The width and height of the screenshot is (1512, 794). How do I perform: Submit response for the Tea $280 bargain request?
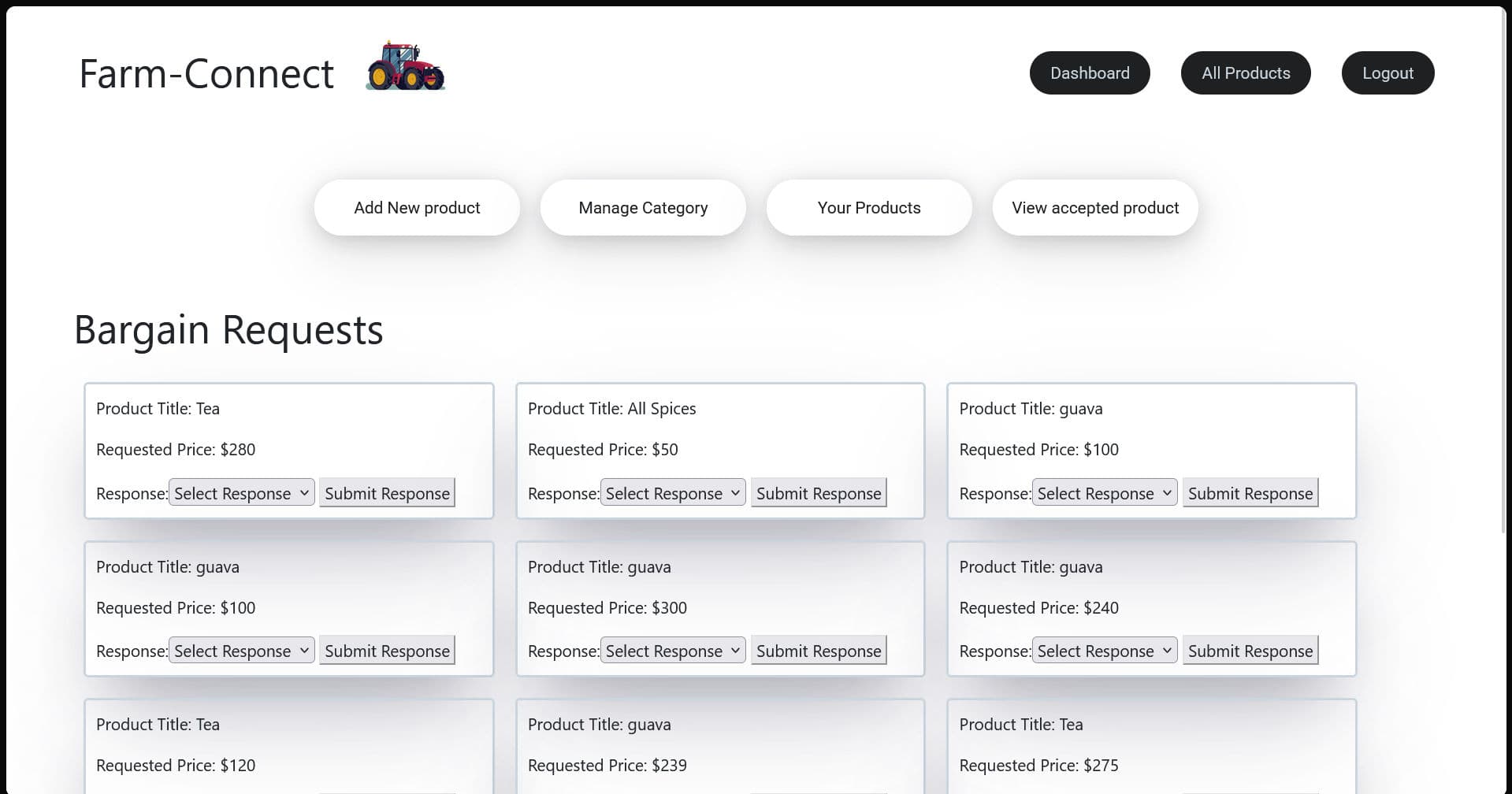pos(387,492)
